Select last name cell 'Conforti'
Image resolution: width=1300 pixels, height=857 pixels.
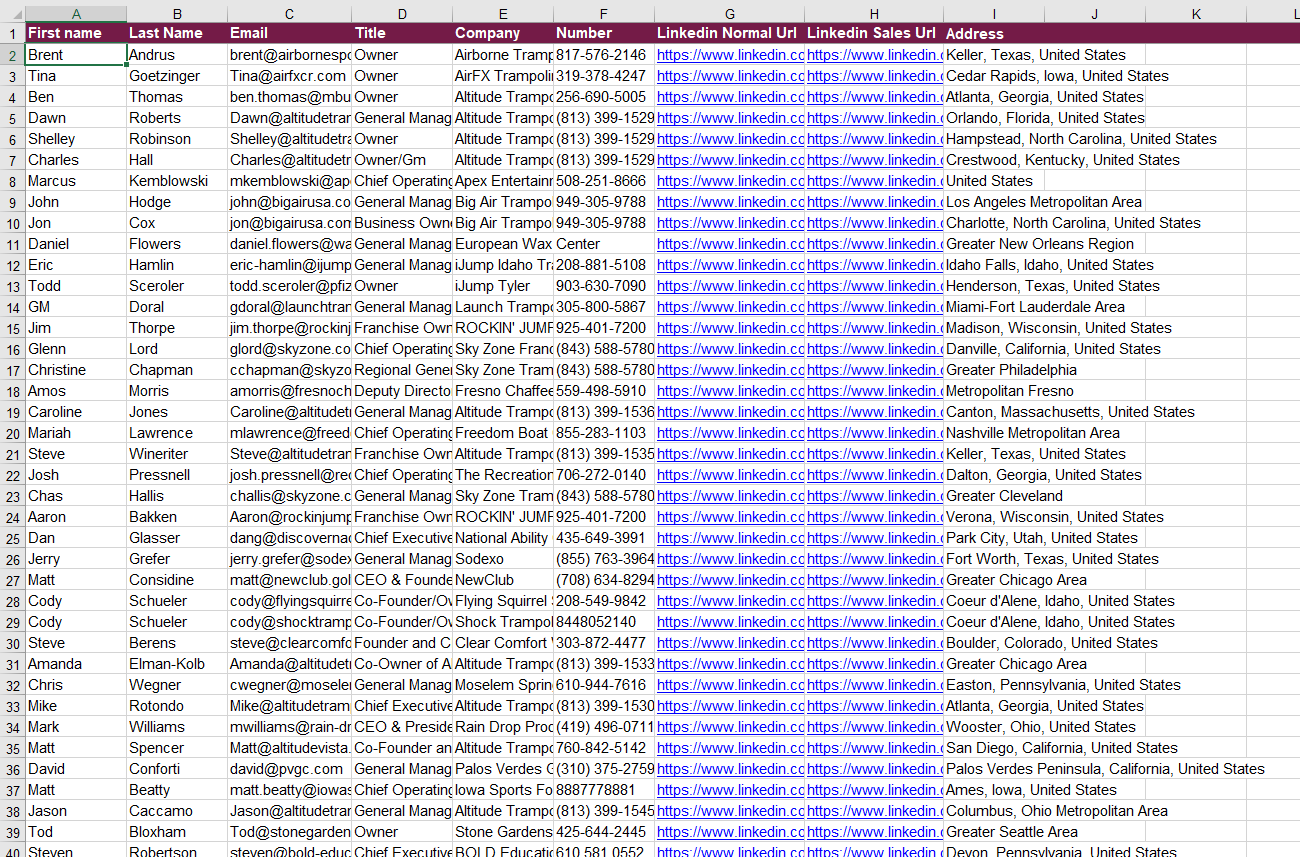[x=177, y=769]
